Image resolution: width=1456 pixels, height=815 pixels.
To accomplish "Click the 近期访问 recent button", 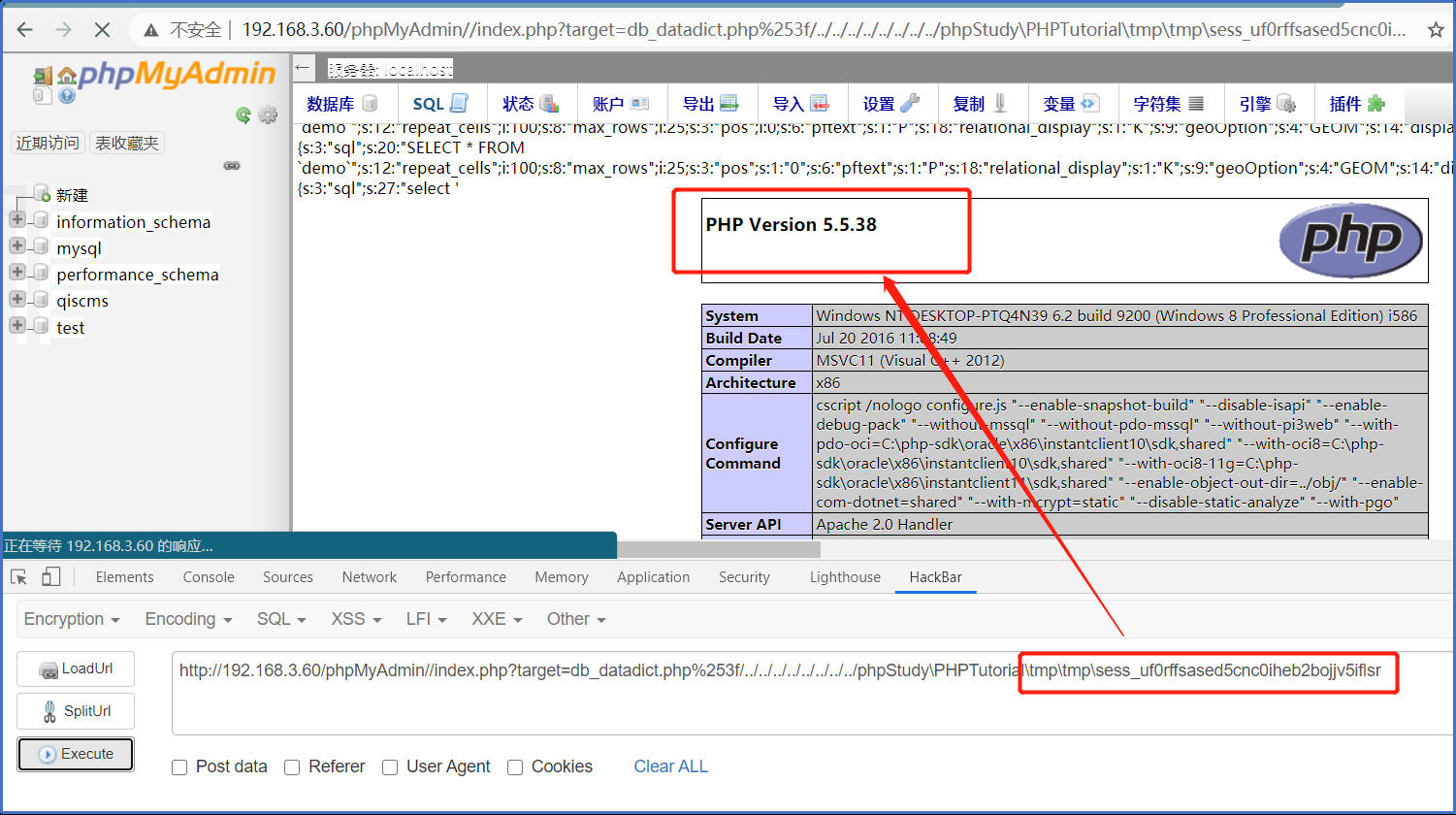I will [47, 143].
